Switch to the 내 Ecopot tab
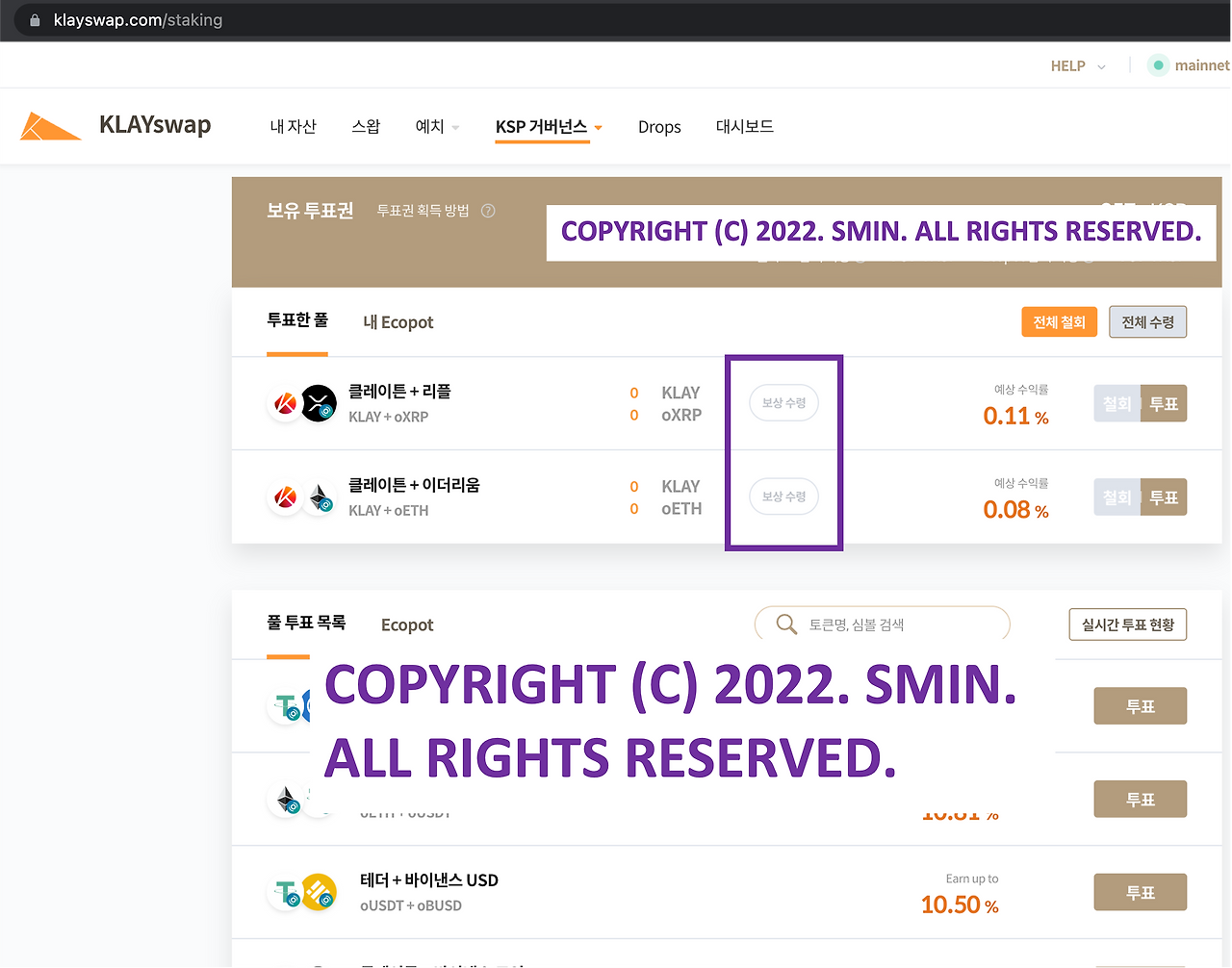The height and width of the screenshot is (968, 1232). [x=398, y=322]
